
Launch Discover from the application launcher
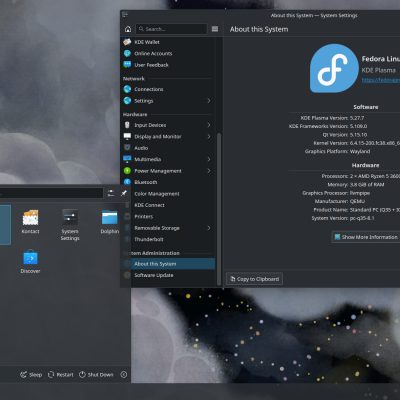tap(30, 262)
